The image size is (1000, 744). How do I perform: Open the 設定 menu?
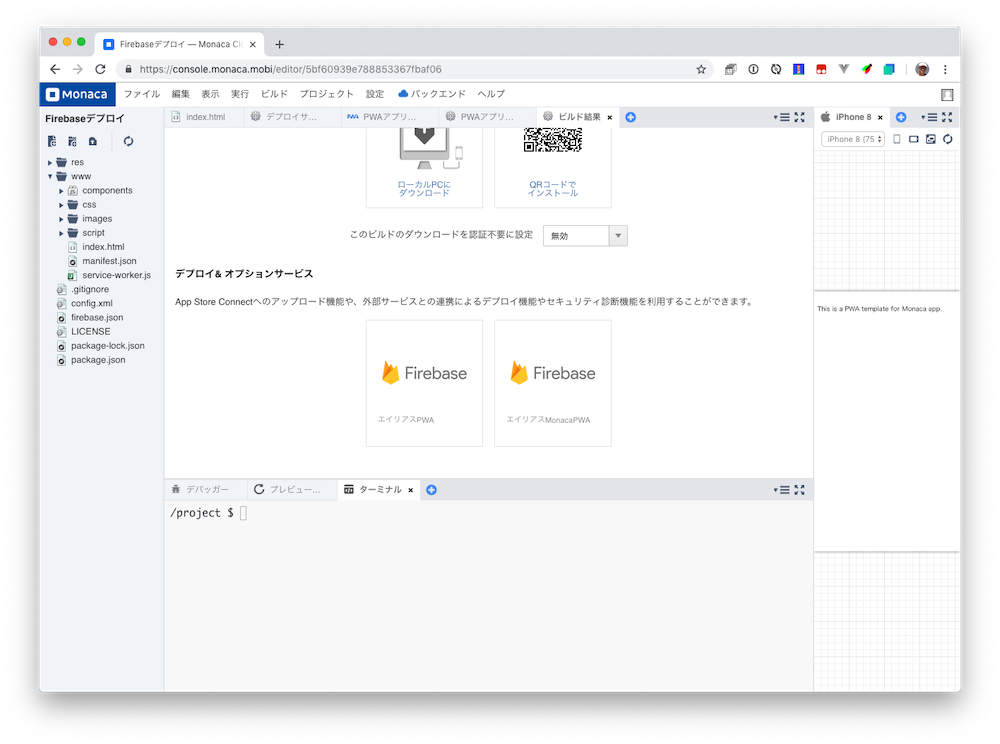click(375, 94)
